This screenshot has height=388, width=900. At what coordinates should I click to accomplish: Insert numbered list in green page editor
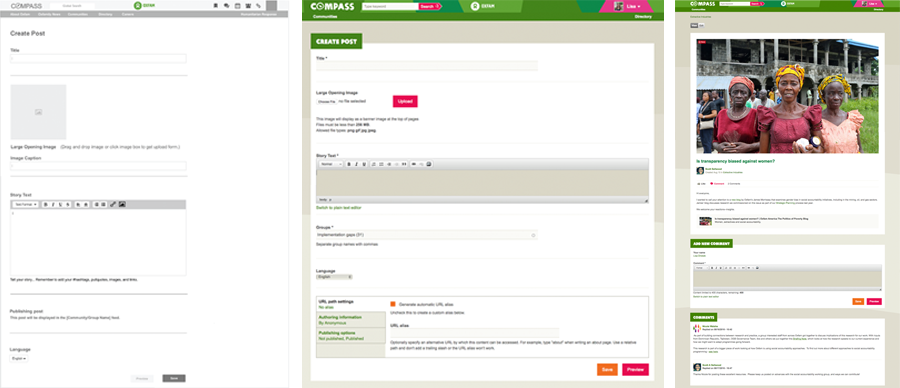click(374, 164)
